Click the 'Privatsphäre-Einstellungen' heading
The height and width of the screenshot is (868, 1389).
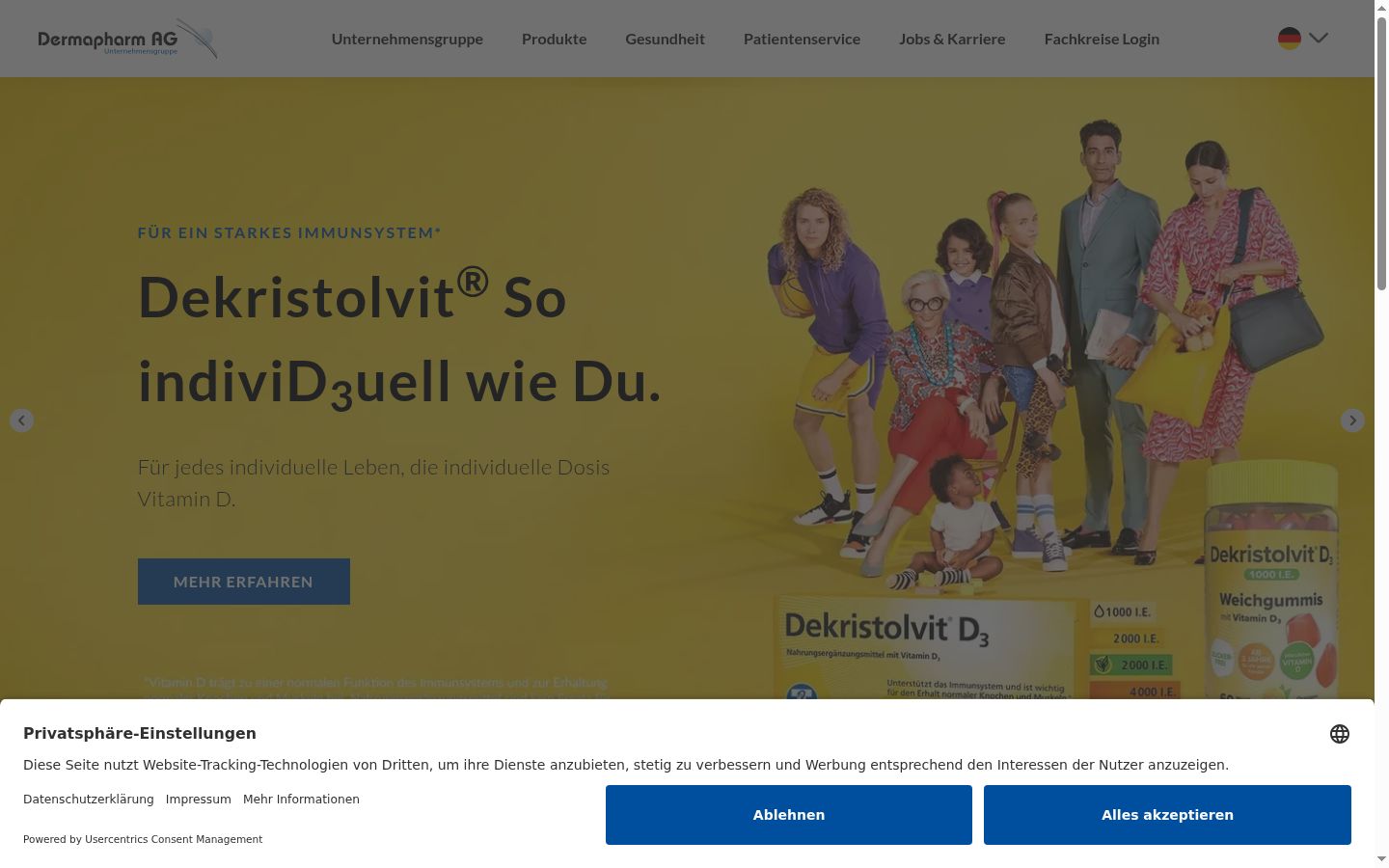click(x=140, y=733)
